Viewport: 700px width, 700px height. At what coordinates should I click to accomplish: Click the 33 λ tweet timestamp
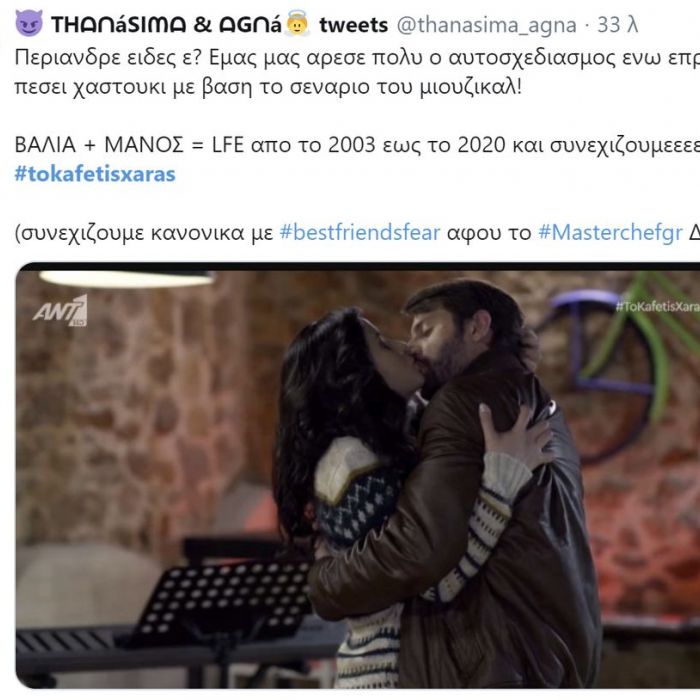[617, 25]
